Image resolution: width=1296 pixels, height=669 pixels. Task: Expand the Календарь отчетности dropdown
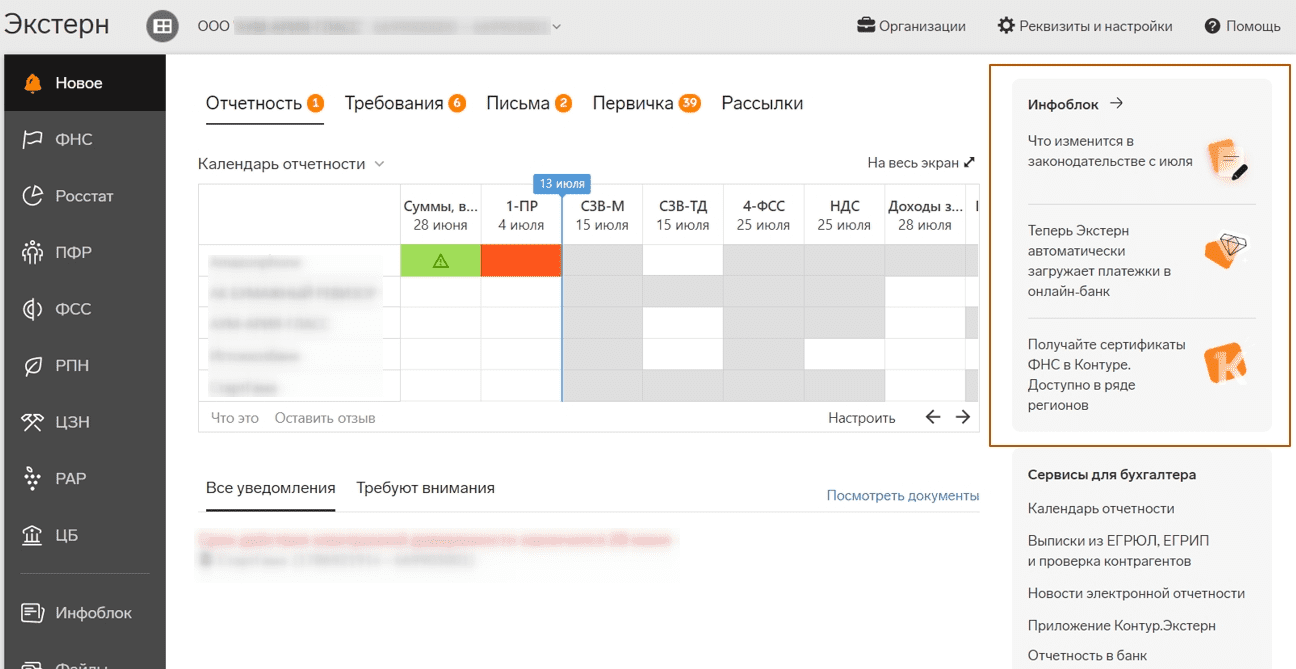pyautogui.click(x=379, y=164)
